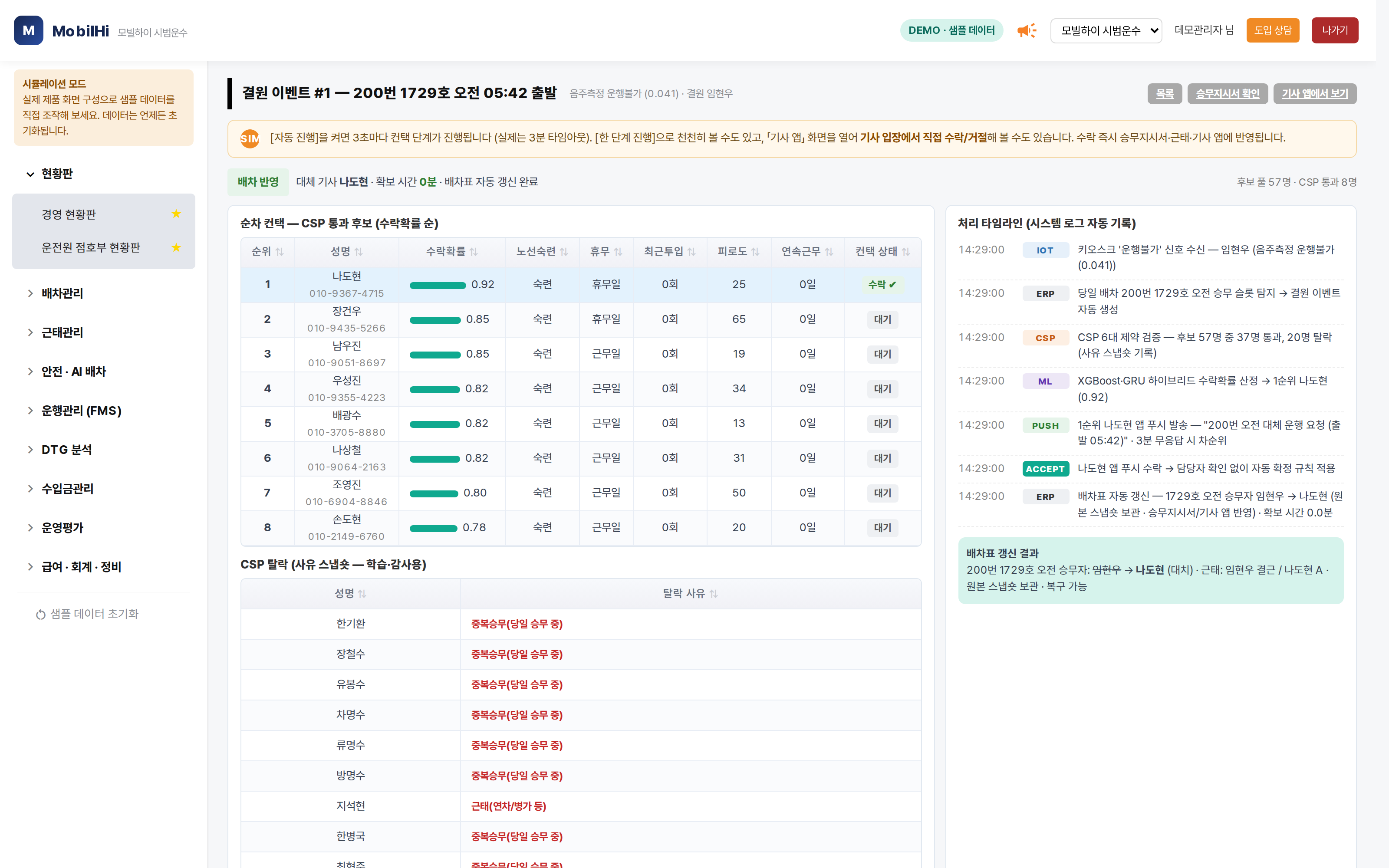Click 지석현's 근태(연차/병가 등) reason
1389x868 pixels.
coord(509,806)
